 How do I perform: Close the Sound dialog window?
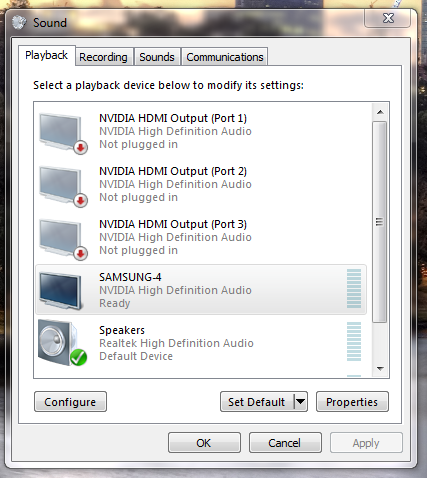tap(388, 18)
